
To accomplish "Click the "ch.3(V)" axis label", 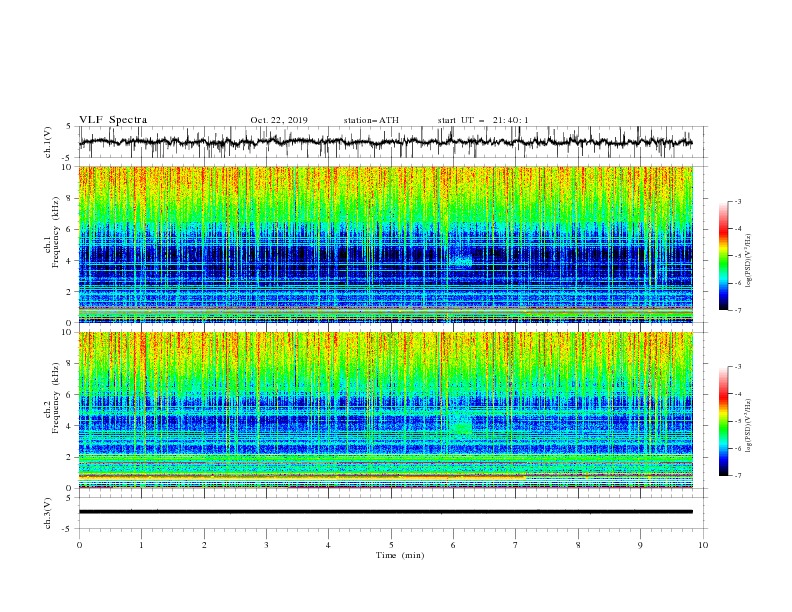I will point(48,513).
